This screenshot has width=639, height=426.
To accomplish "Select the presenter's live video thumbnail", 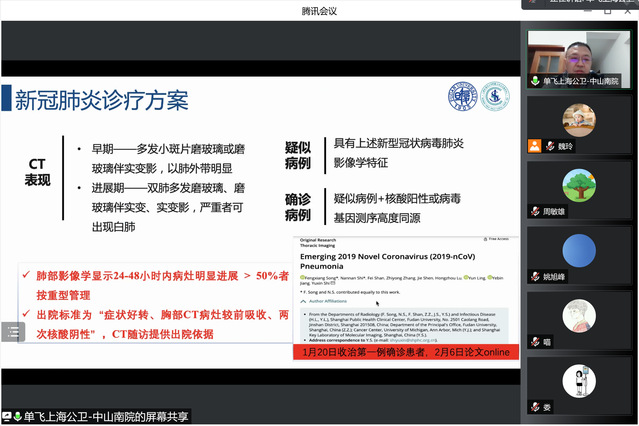I will [578, 55].
